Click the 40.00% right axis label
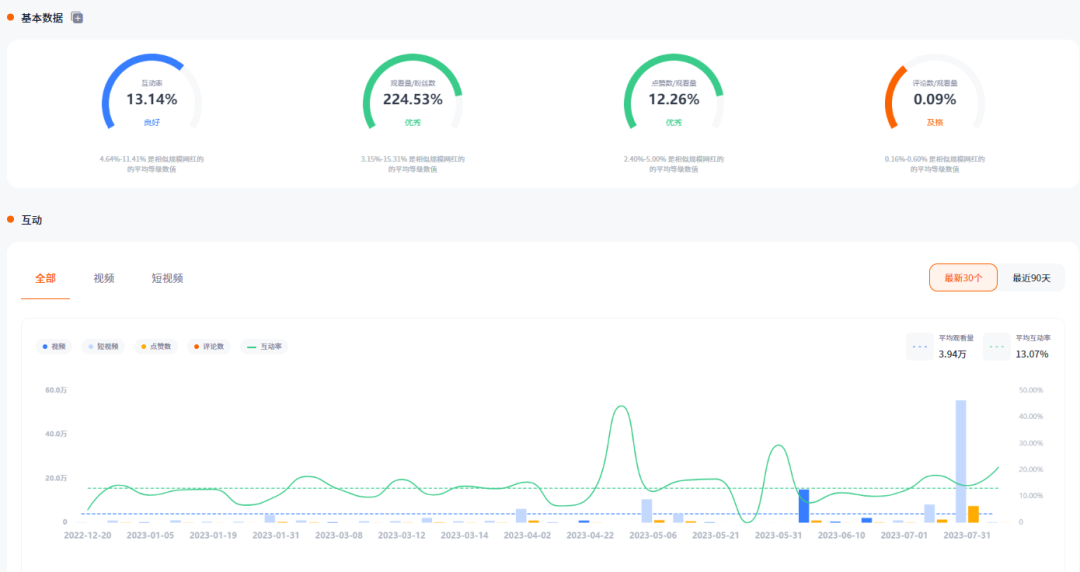The height and width of the screenshot is (572, 1080). click(x=1030, y=417)
